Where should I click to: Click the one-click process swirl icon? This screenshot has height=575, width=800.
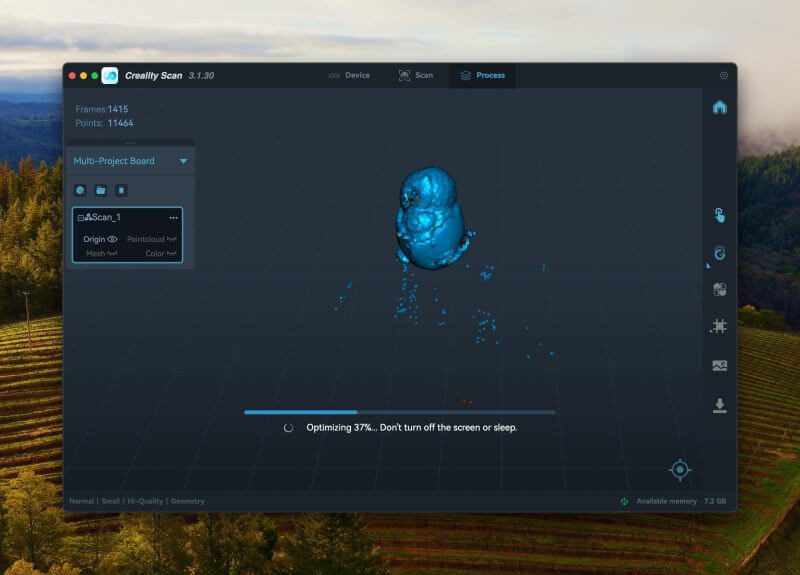point(719,253)
